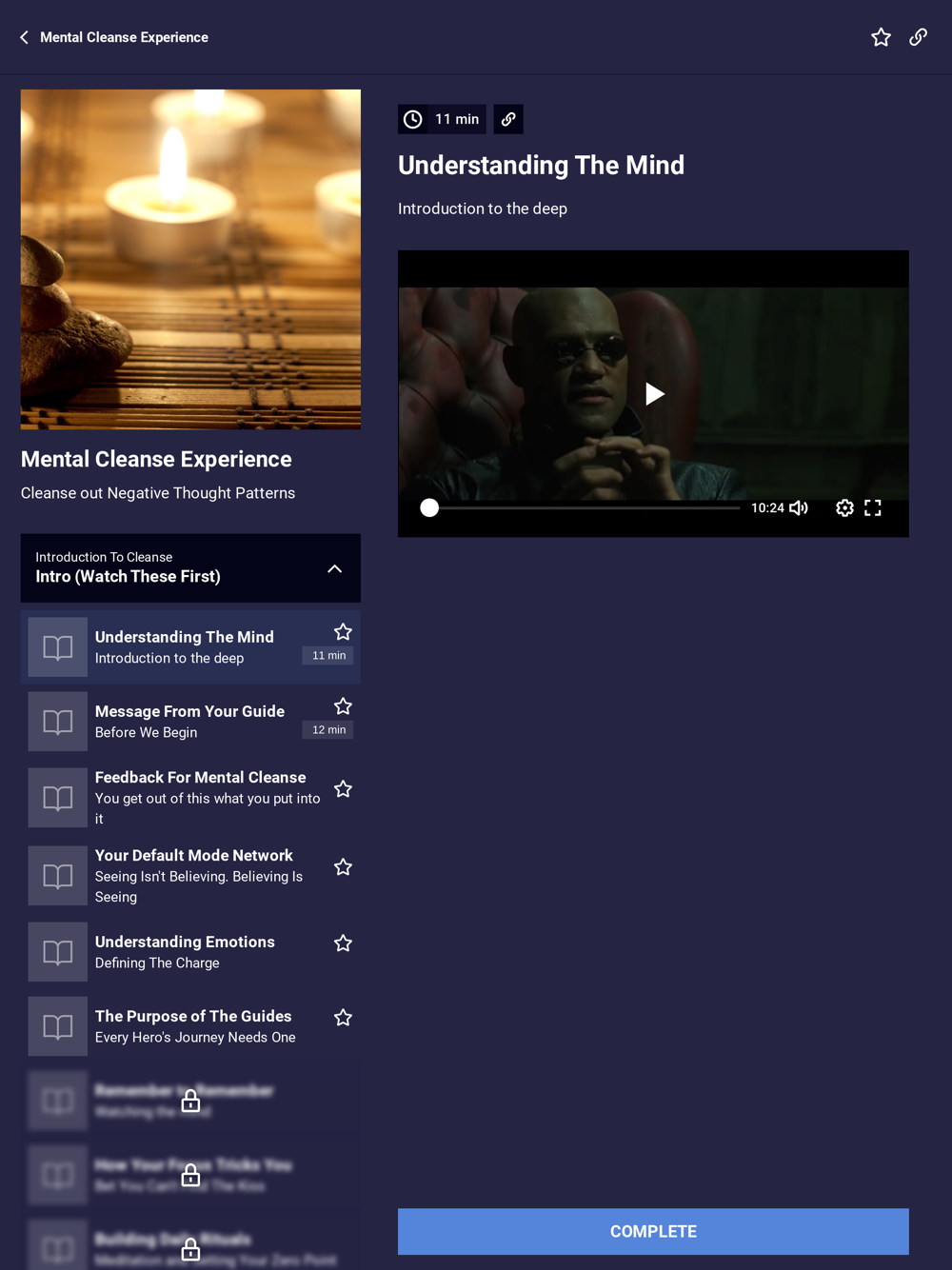Favorite the course with the header star icon
Viewport: 952px width, 1270px height.
tap(881, 37)
